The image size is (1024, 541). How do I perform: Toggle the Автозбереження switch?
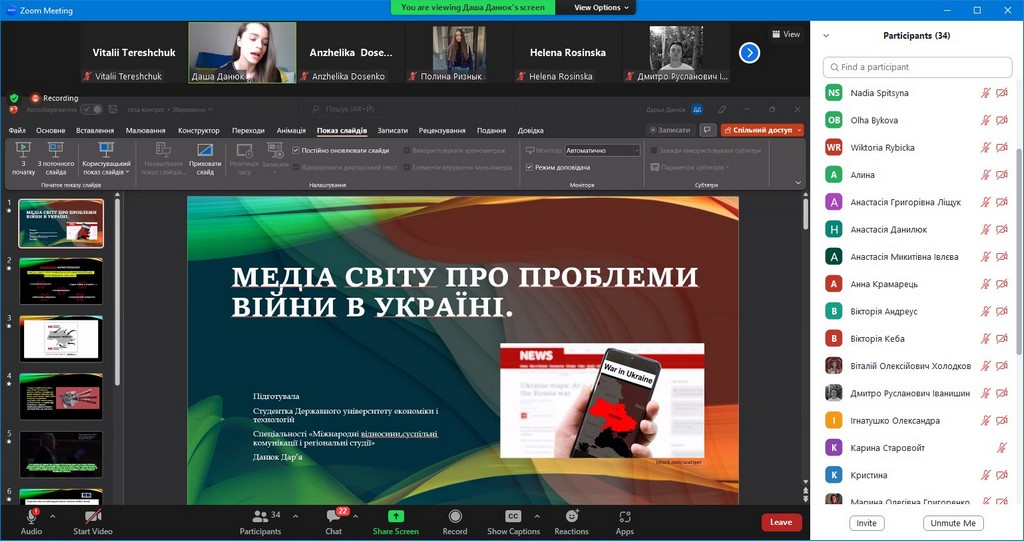[x=91, y=110]
